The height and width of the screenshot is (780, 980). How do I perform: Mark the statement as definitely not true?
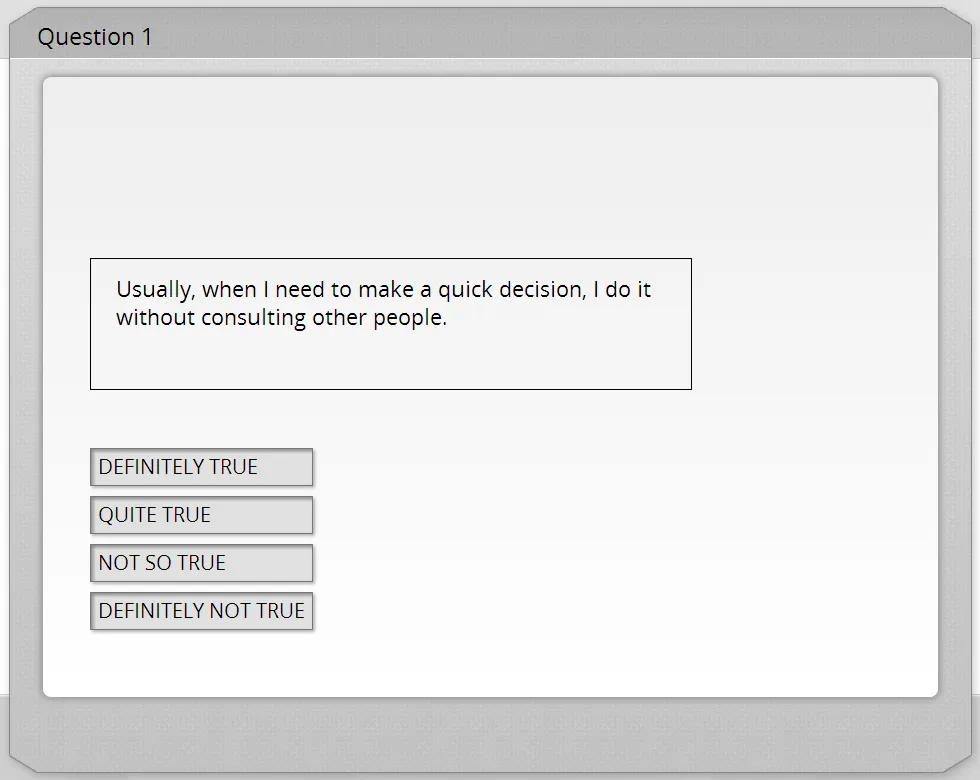coord(201,611)
